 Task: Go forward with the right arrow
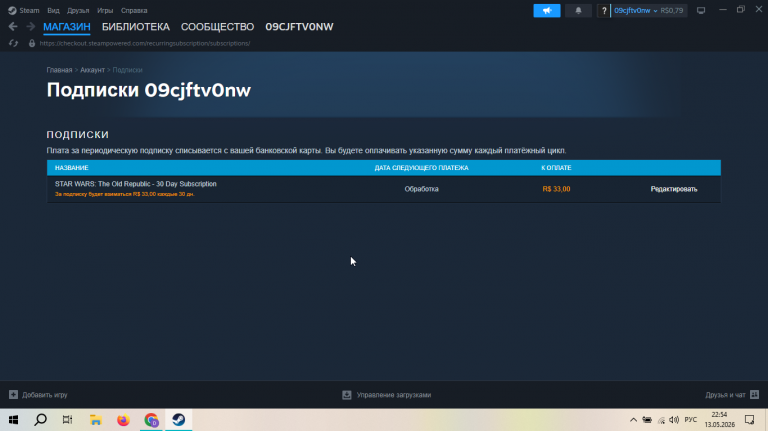coord(30,26)
